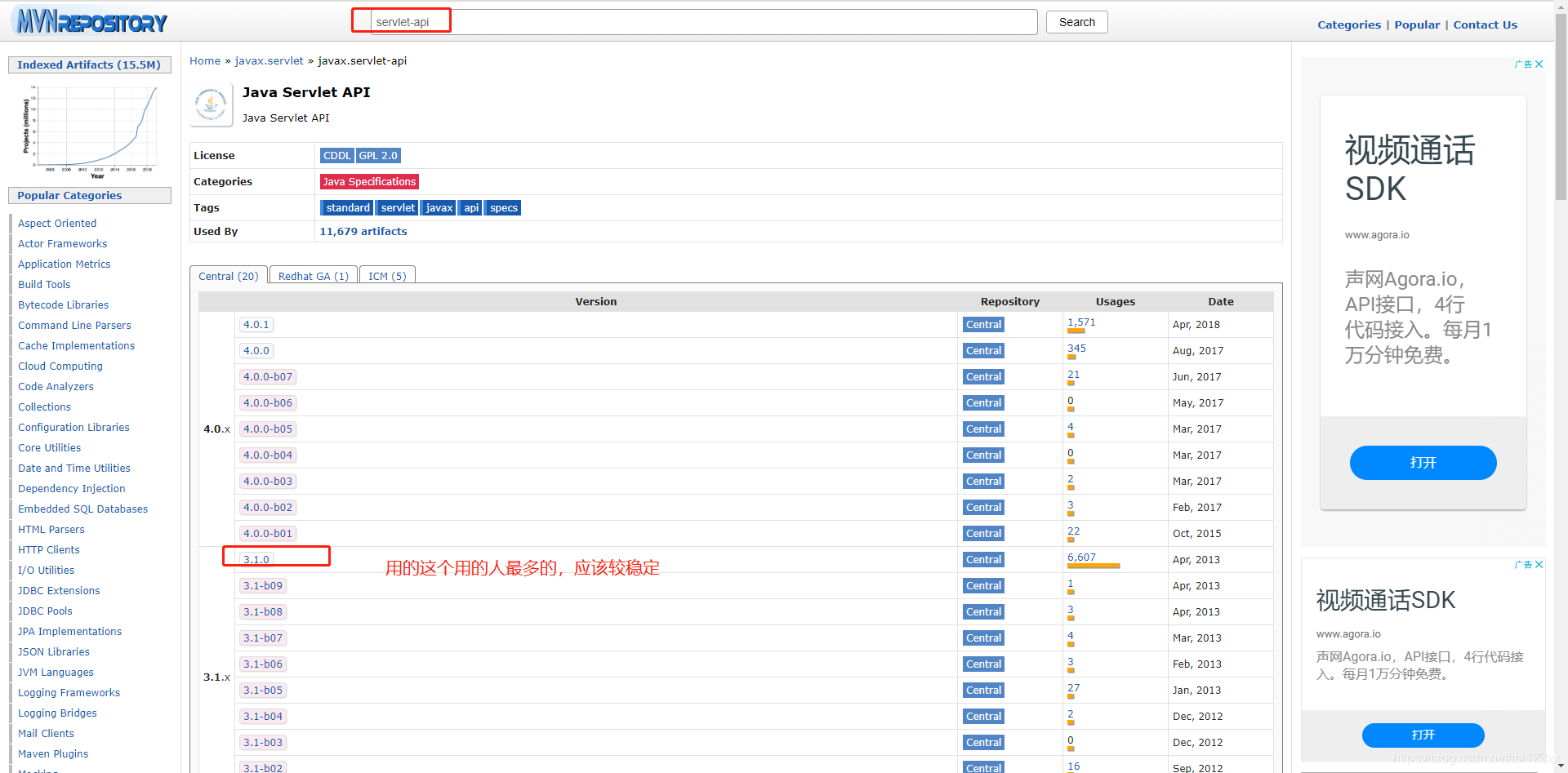1568x773 pixels.
Task: Click the bottom ad's blue 打开 button
Action: tap(1423, 735)
